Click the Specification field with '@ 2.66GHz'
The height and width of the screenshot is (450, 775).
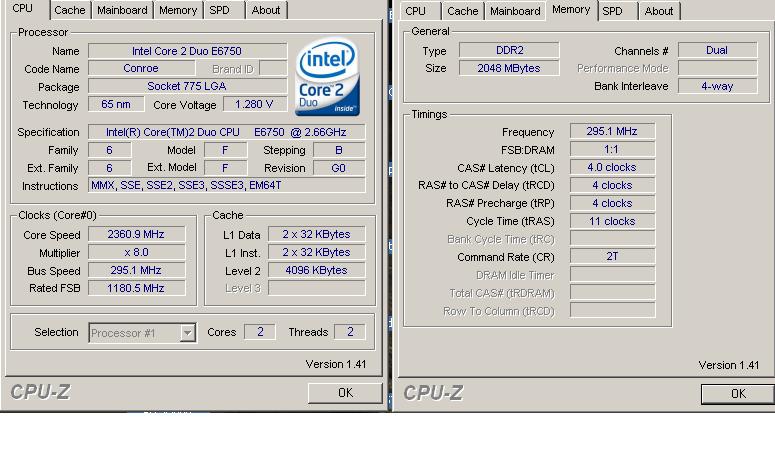(x=226, y=132)
